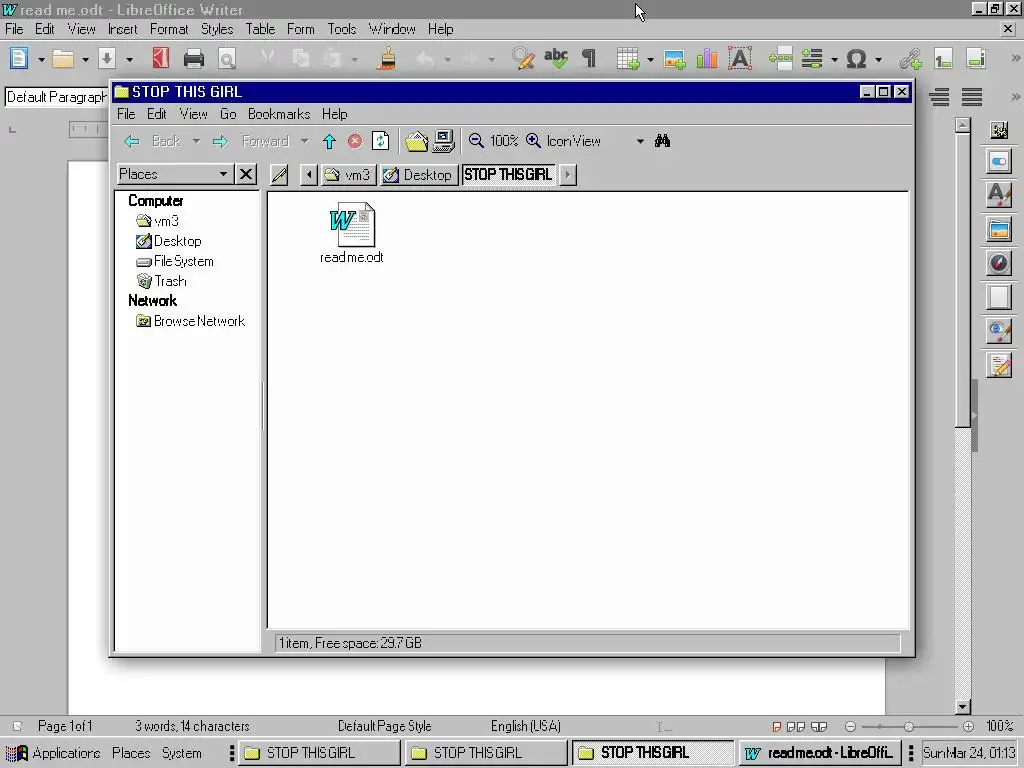Image resolution: width=1024 pixels, height=768 pixels.
Task: Toggle location text entry pencil button
Action: tap(279, 175)
